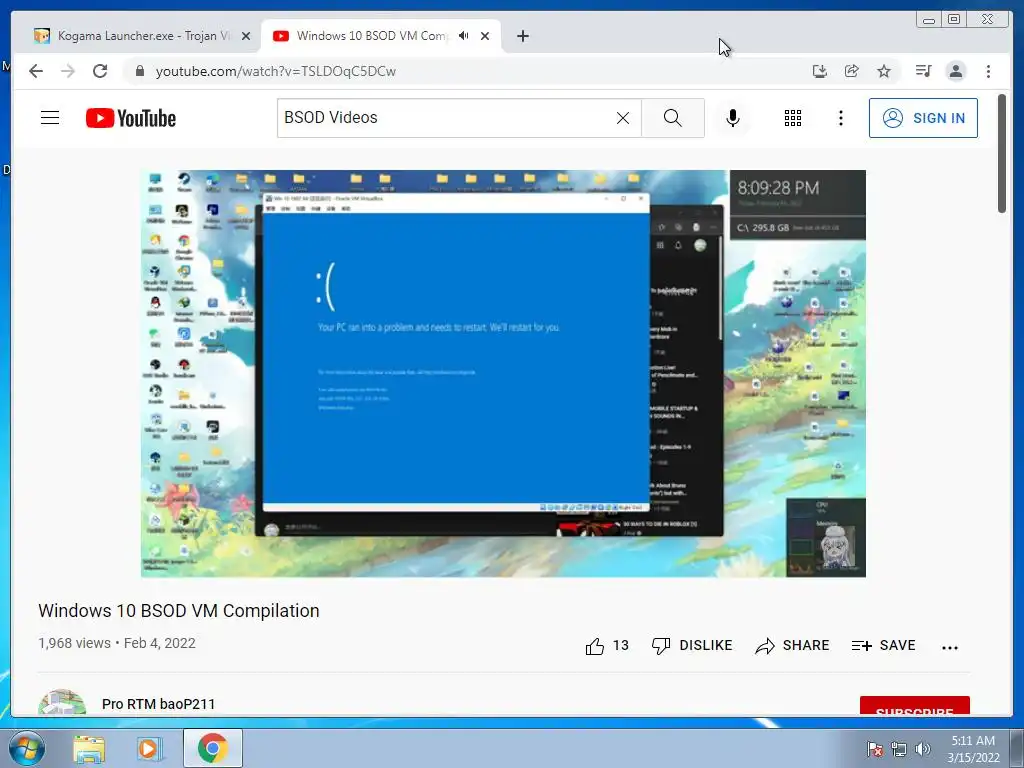The height and width of the screenshot is (768, 1024).
Task: Click the Chrome taskbar icon
Action: pyautogui.click(x=213, y=748)
